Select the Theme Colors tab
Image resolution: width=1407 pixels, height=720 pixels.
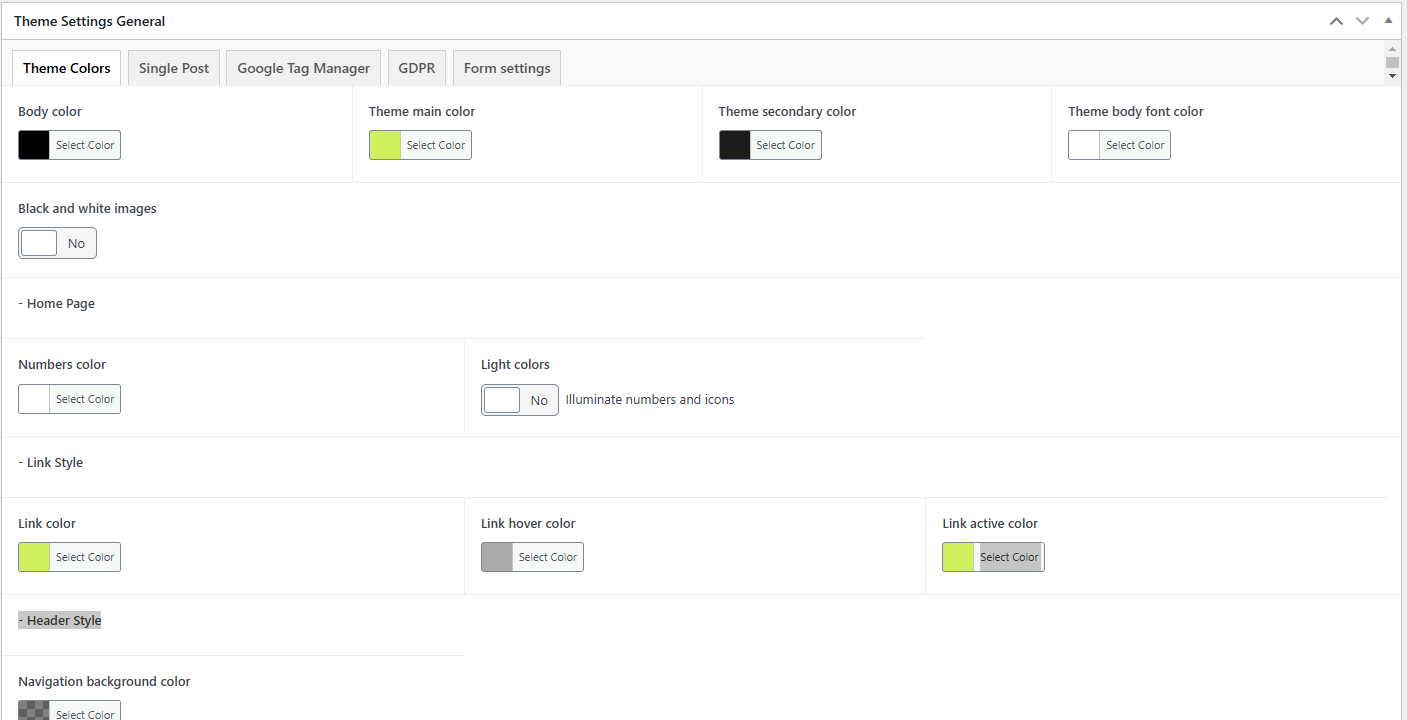67,68
